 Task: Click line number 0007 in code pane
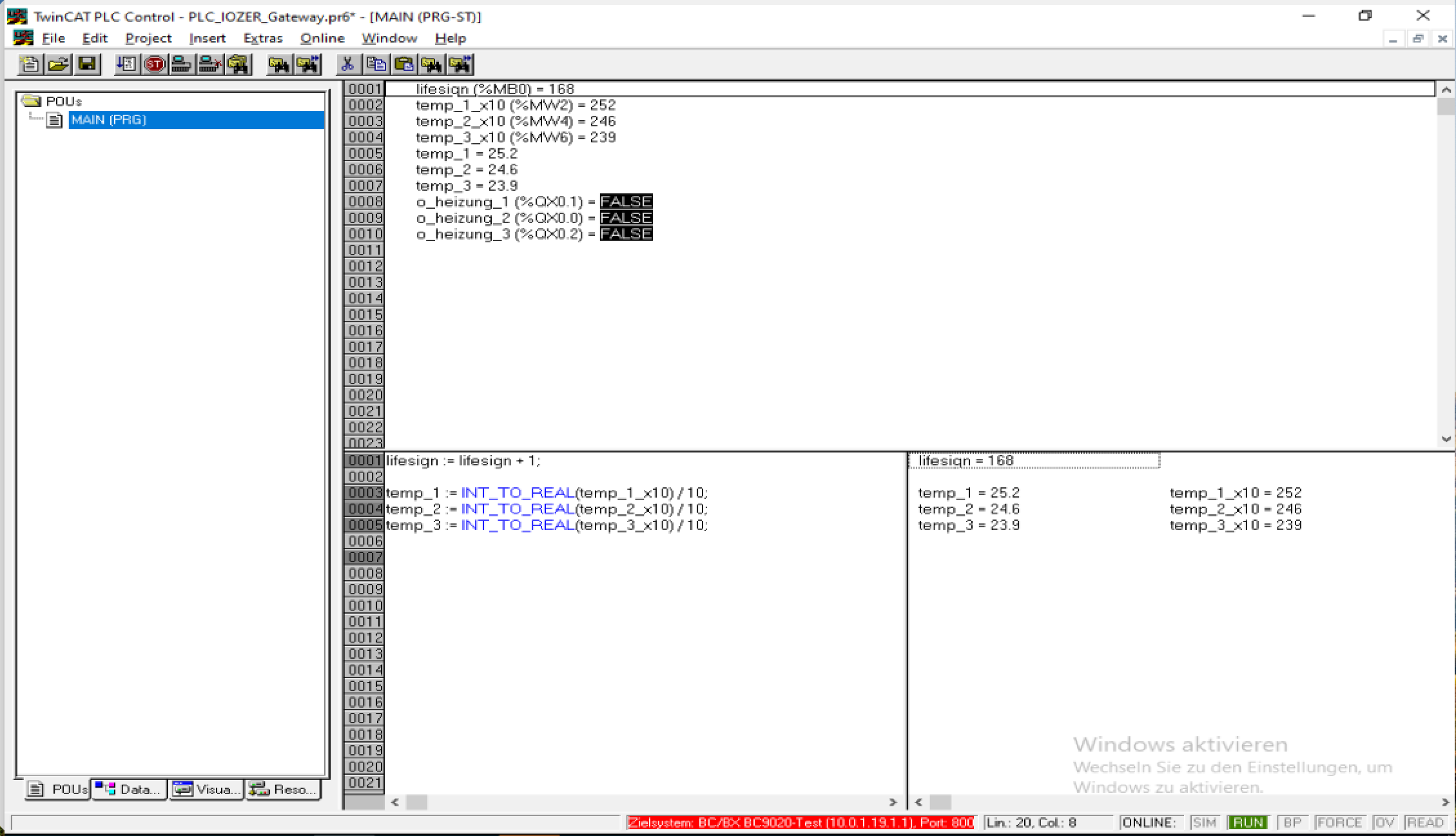click(365, 557)
